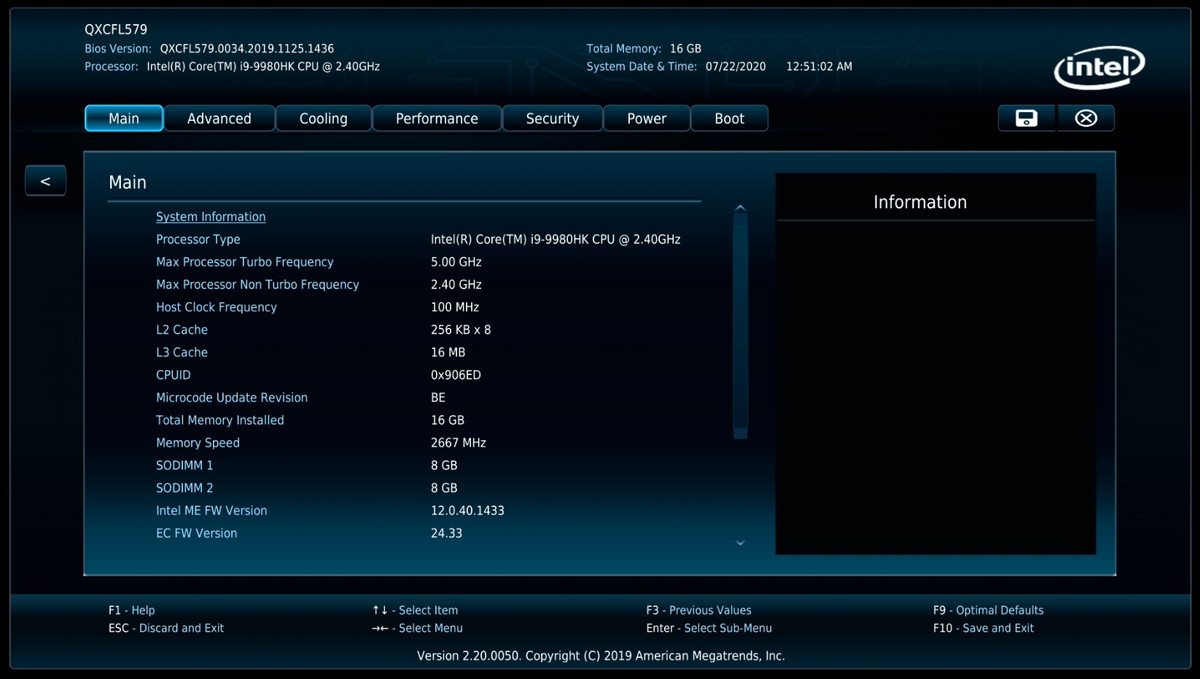Click the 100 MHz value

pos(455,307)
